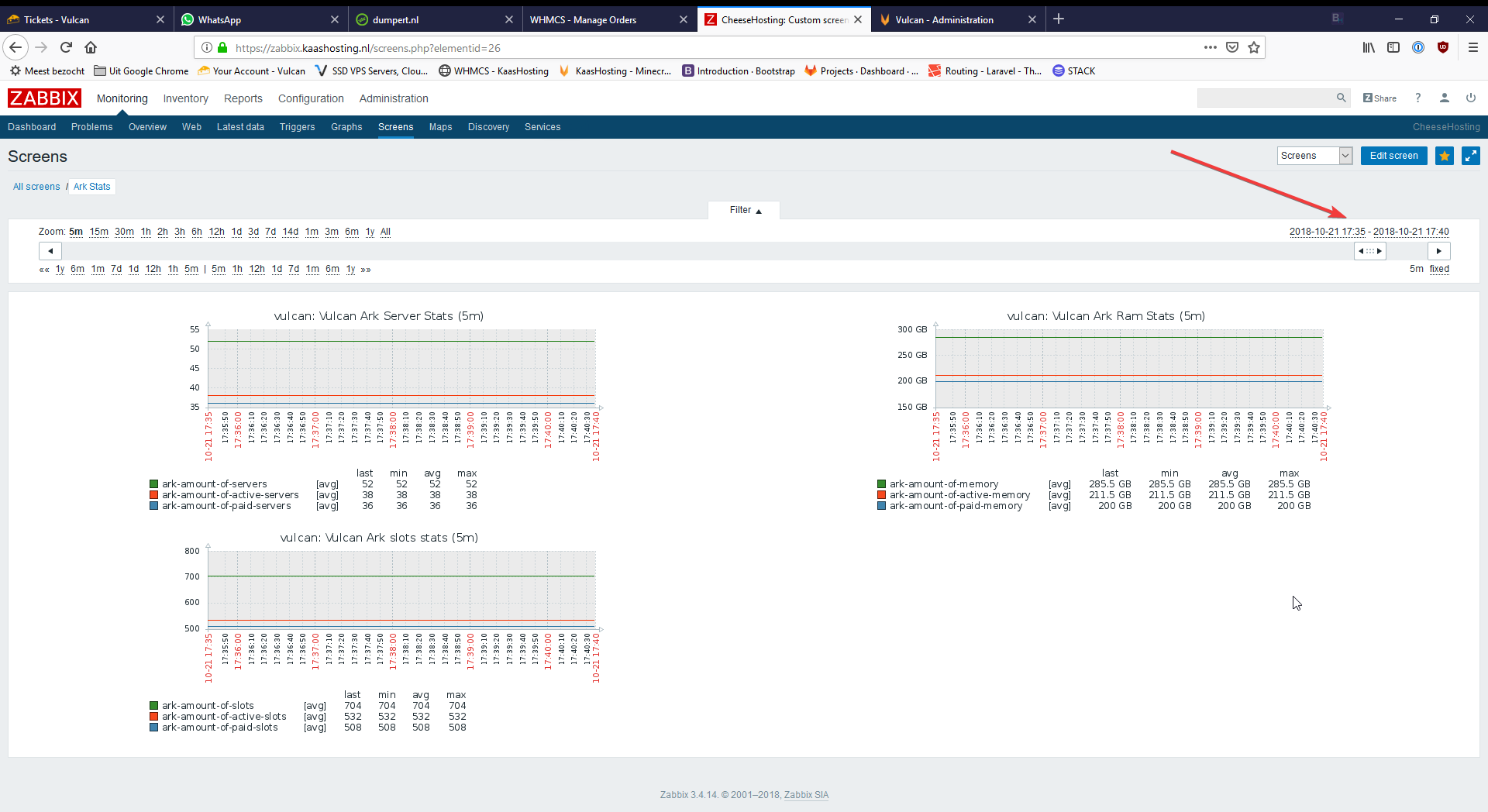Select the All zoom option
Image resolution: width=1488 pixels, height=812 pixels.
pyautogui.click(x=385, y=232)
